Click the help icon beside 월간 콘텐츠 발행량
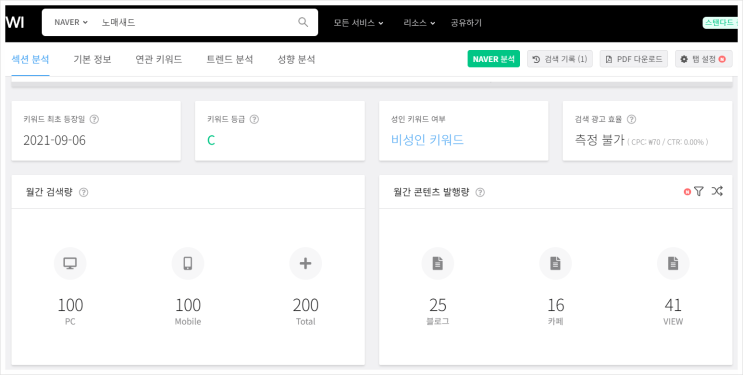The image size is (743, 375). (480, 192)
